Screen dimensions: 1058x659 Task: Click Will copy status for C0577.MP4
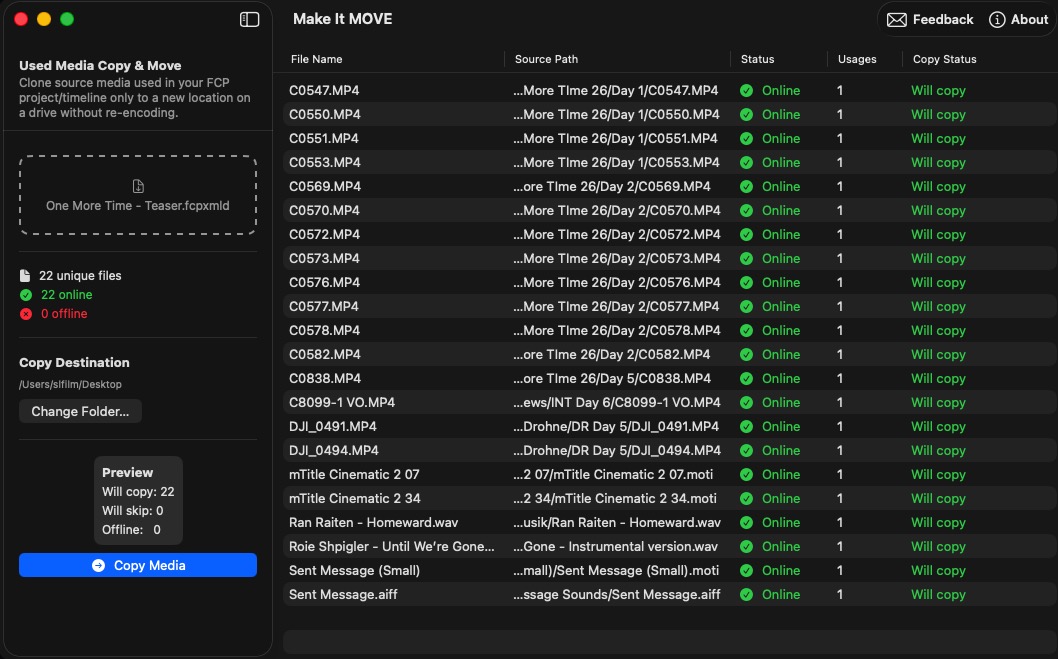pos(938,306)
